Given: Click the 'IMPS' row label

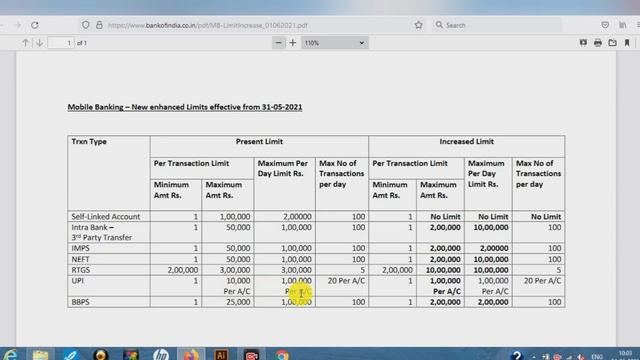Looking at the screenshot, I should point(80,248).
